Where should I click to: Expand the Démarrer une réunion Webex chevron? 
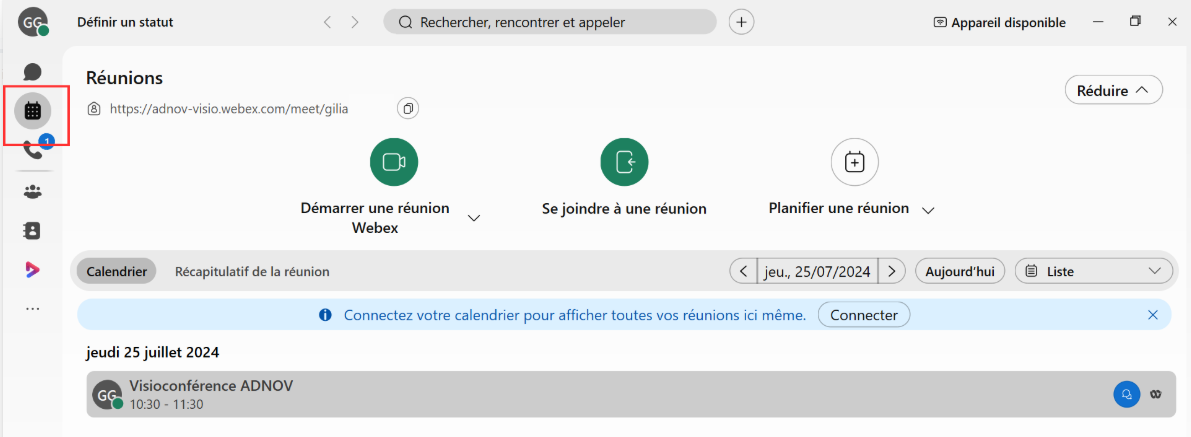point(474,218)
